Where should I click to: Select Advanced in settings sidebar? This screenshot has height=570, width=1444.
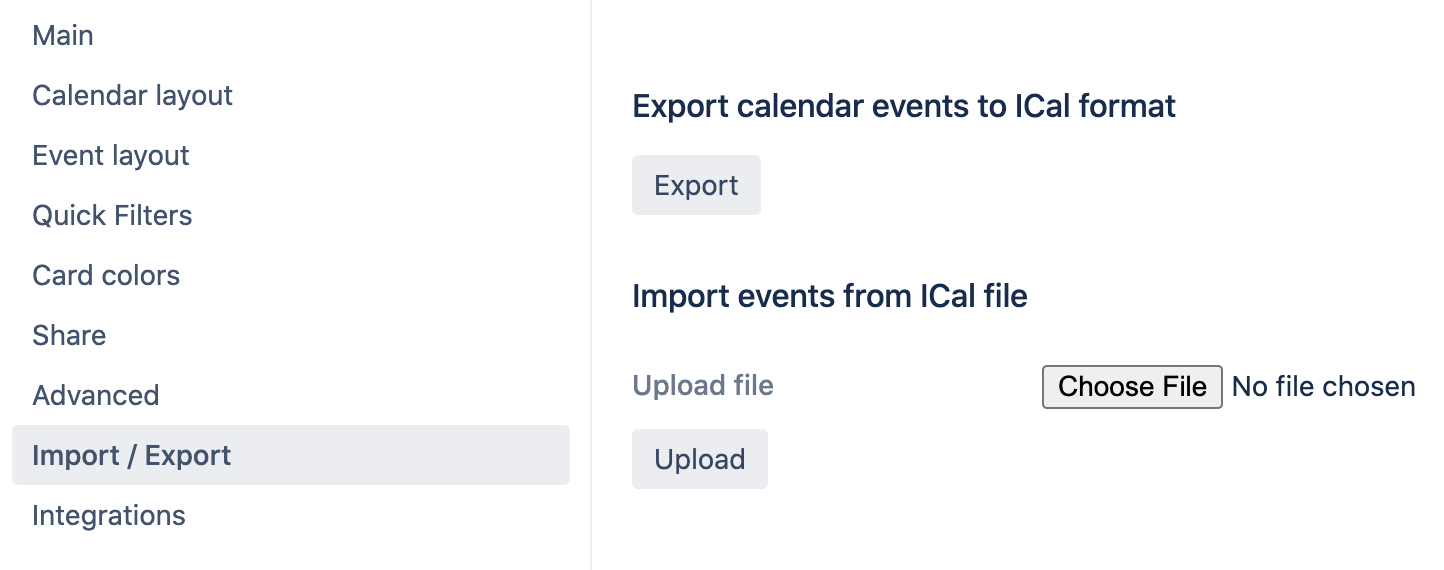coord(96,396)
